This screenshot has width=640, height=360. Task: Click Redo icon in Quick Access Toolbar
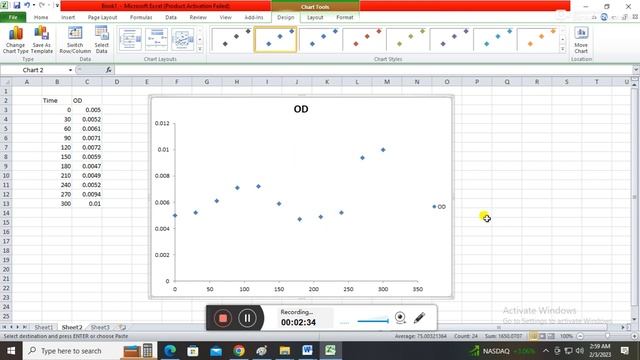pyautogui.click(x=42, y=5)
